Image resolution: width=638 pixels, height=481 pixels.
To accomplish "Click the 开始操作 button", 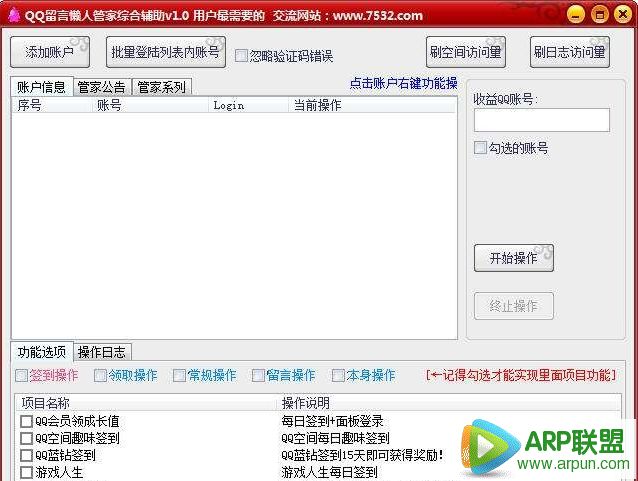I will click(513, 258).
